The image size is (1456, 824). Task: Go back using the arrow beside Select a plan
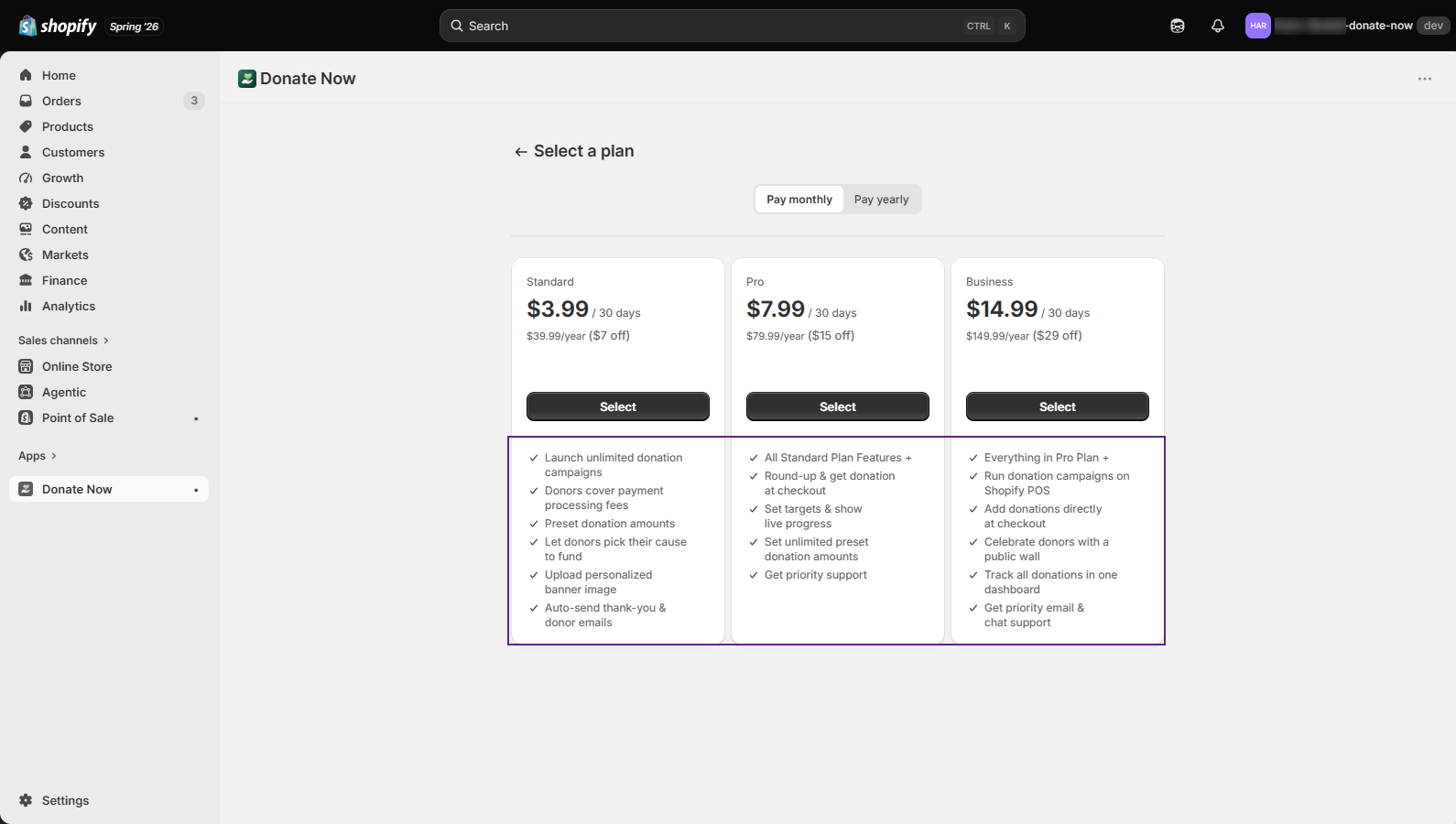coord(521,152)
